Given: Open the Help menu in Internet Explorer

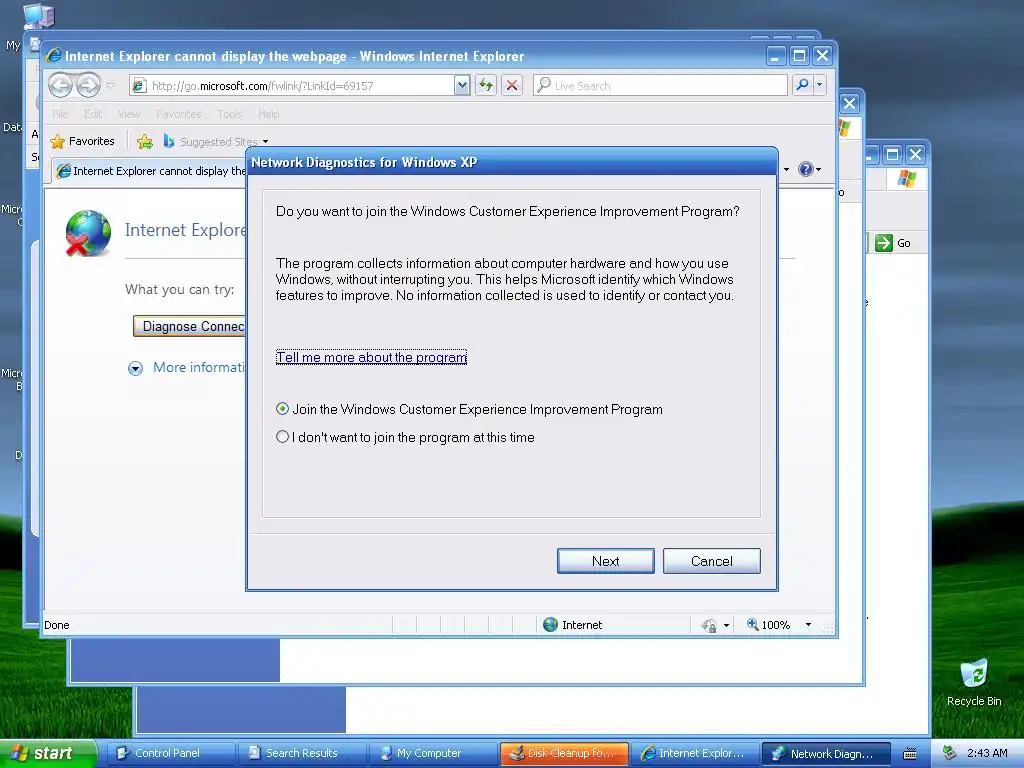Looking at the screenshot, I should 268,114.
